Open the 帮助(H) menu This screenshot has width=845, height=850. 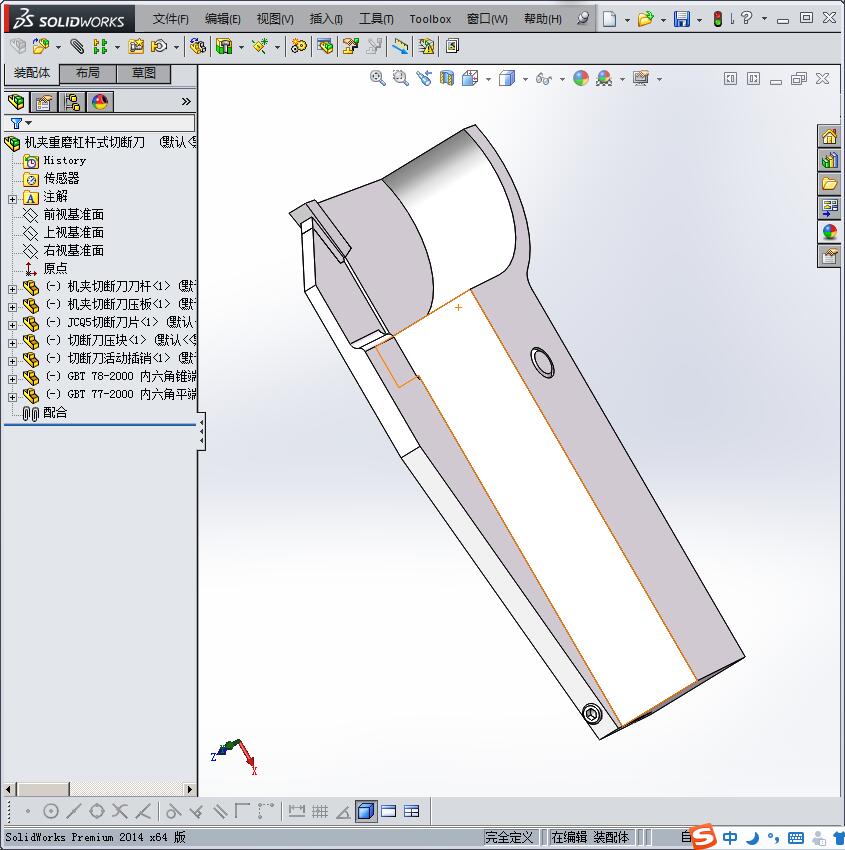coord(543,19)
